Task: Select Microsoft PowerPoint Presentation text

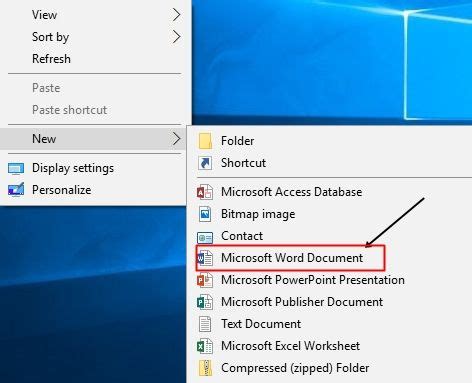Action: pyautogui.click(x=313, y=280)
